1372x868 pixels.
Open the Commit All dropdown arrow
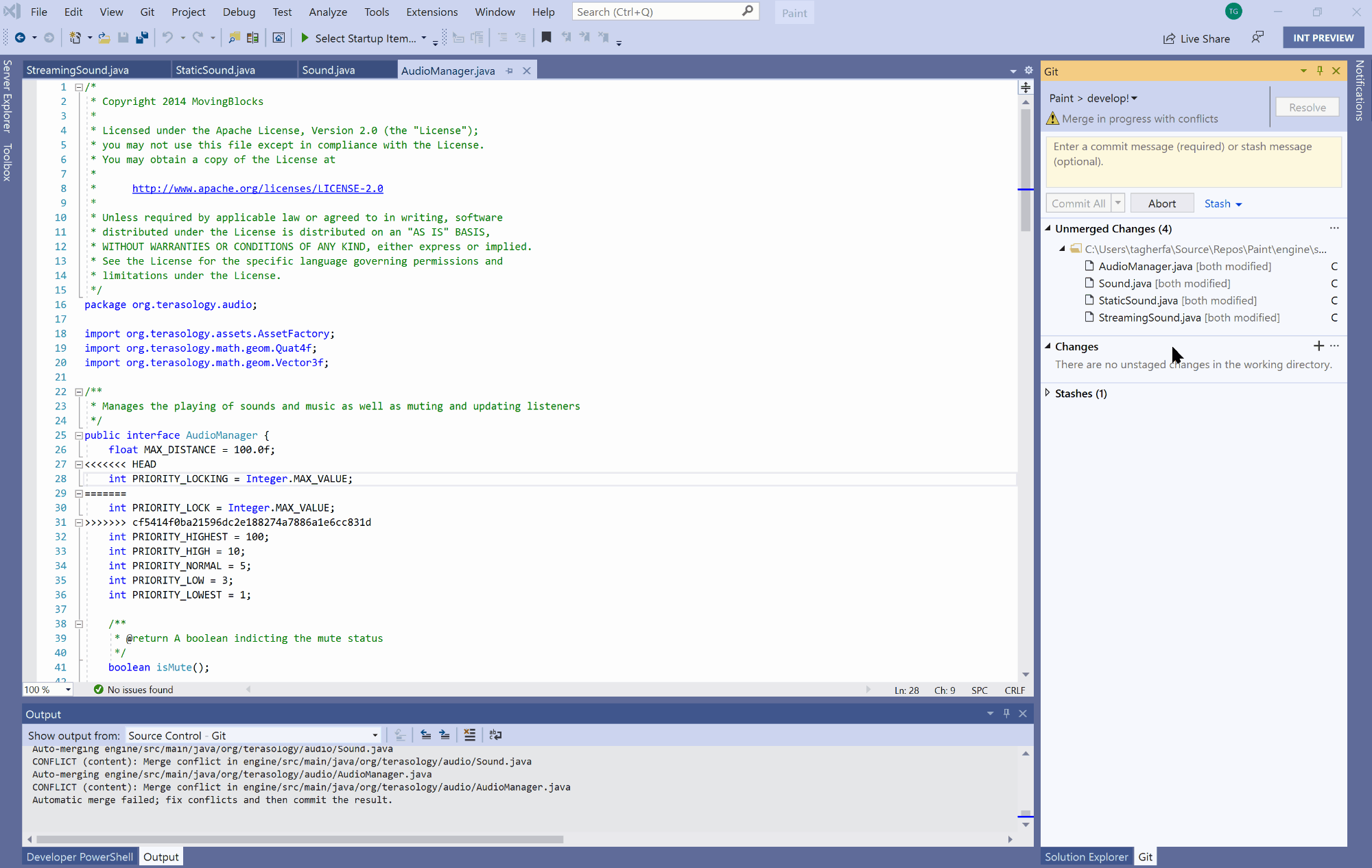pos(1117,203)
